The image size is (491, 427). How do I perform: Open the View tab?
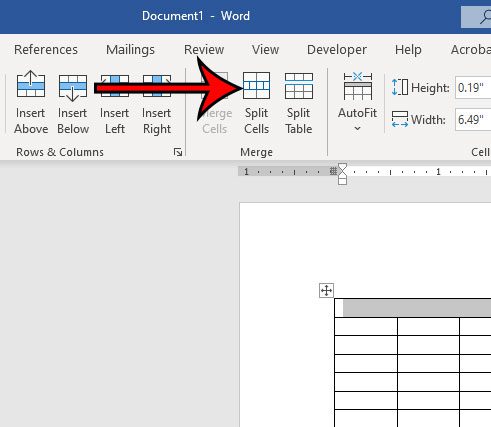265,50
